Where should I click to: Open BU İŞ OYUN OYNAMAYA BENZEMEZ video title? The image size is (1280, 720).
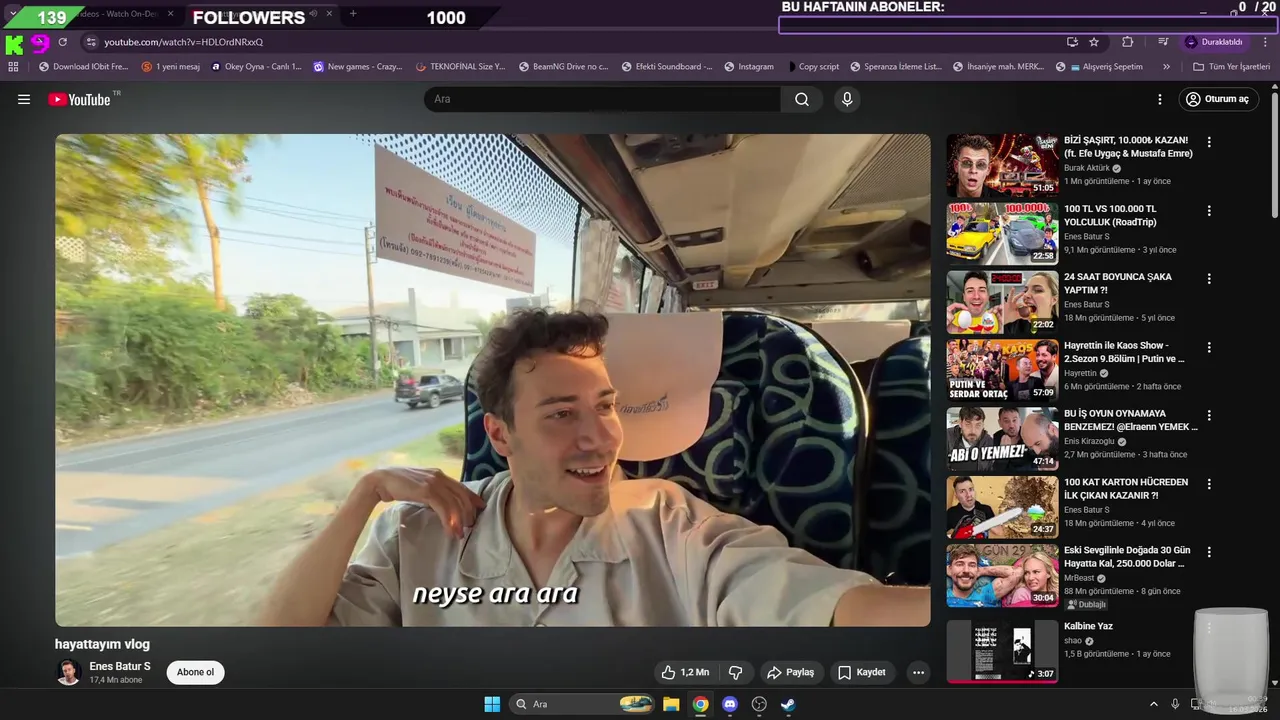(1130, 420)
